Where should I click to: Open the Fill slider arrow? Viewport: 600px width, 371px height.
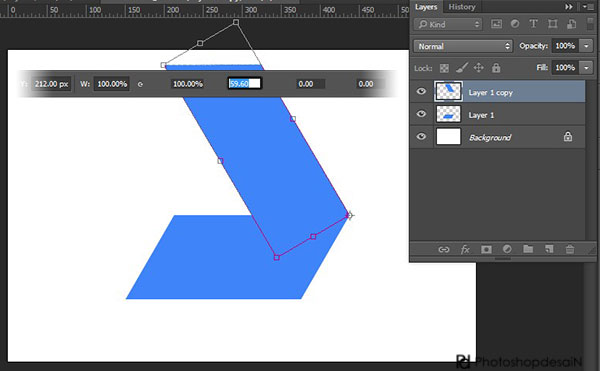click(x=586, y=68)
